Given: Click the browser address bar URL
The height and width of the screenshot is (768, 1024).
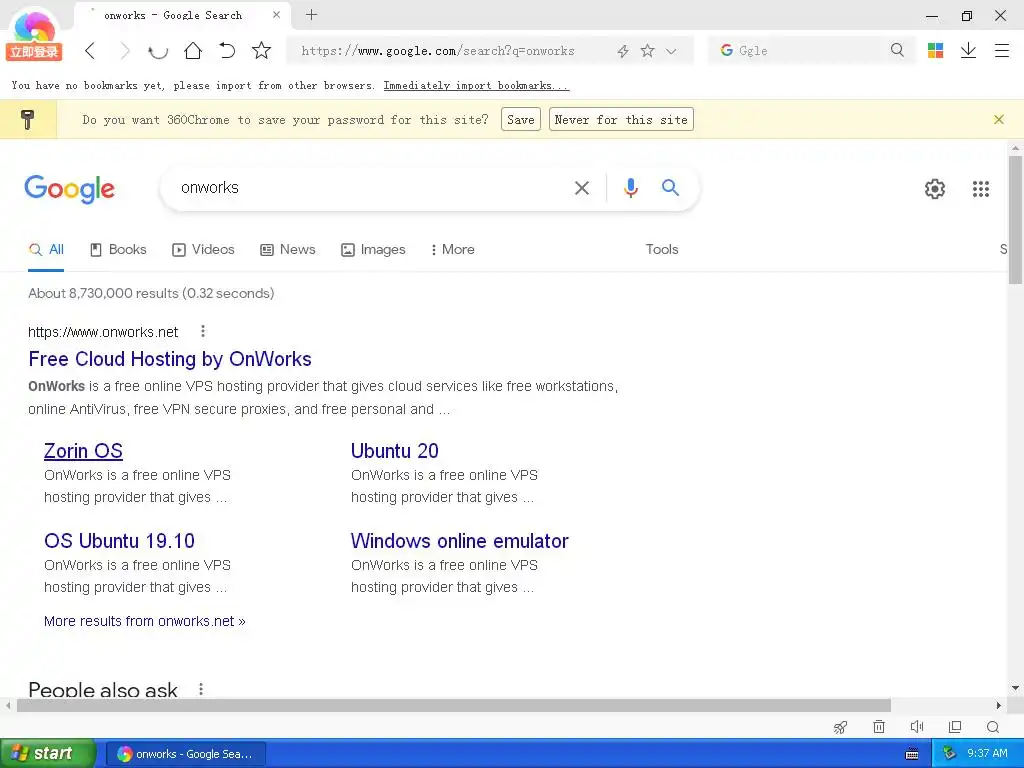Looking at the screenshot, I should click(x=438, y=51).
